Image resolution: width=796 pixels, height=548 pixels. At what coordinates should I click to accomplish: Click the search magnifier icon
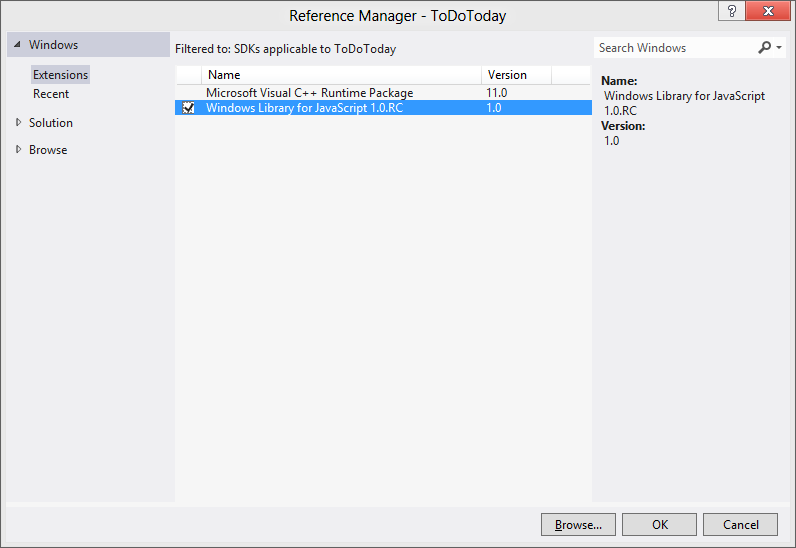[x=764, y=48]
